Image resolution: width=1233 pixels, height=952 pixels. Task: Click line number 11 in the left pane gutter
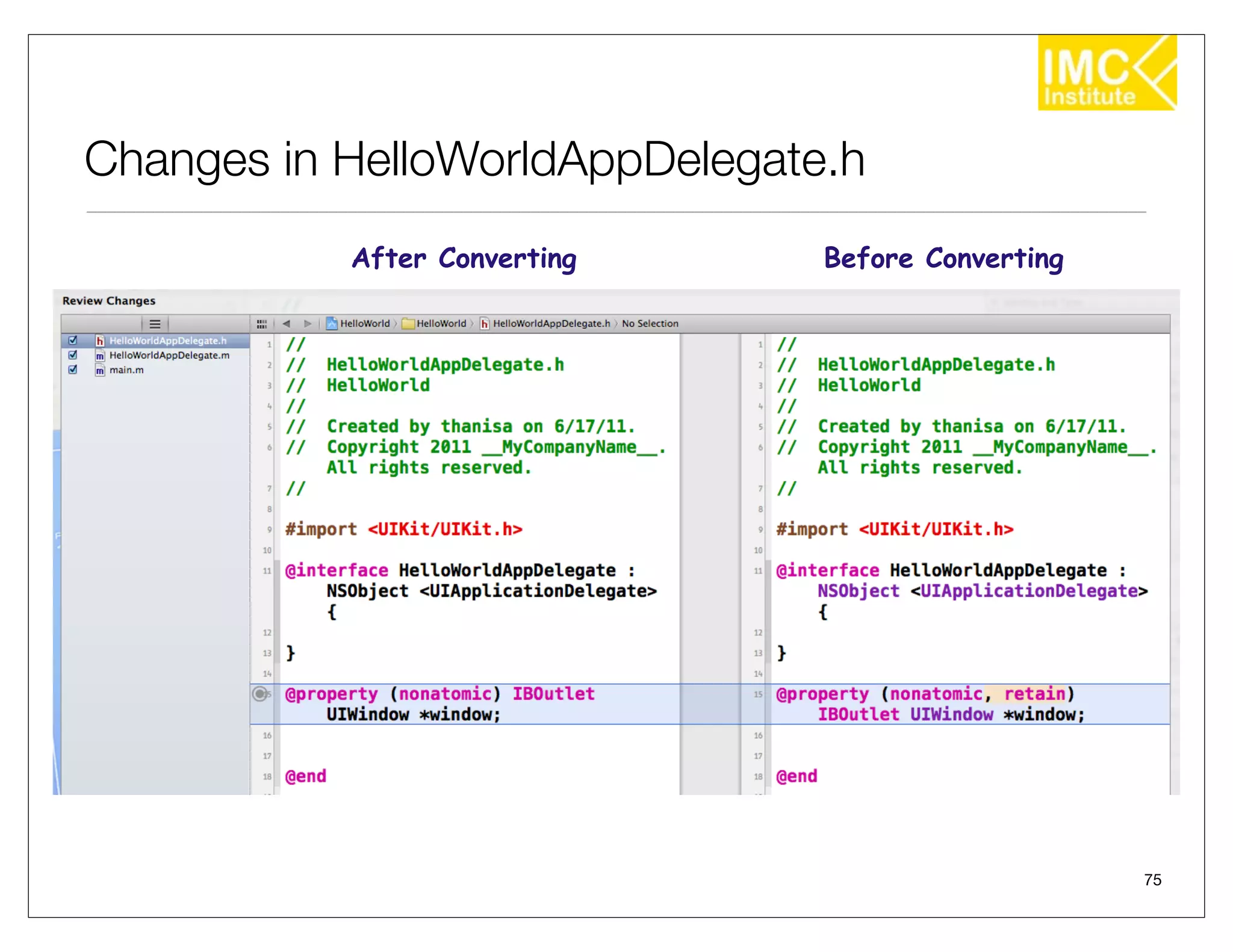point(267,570)
